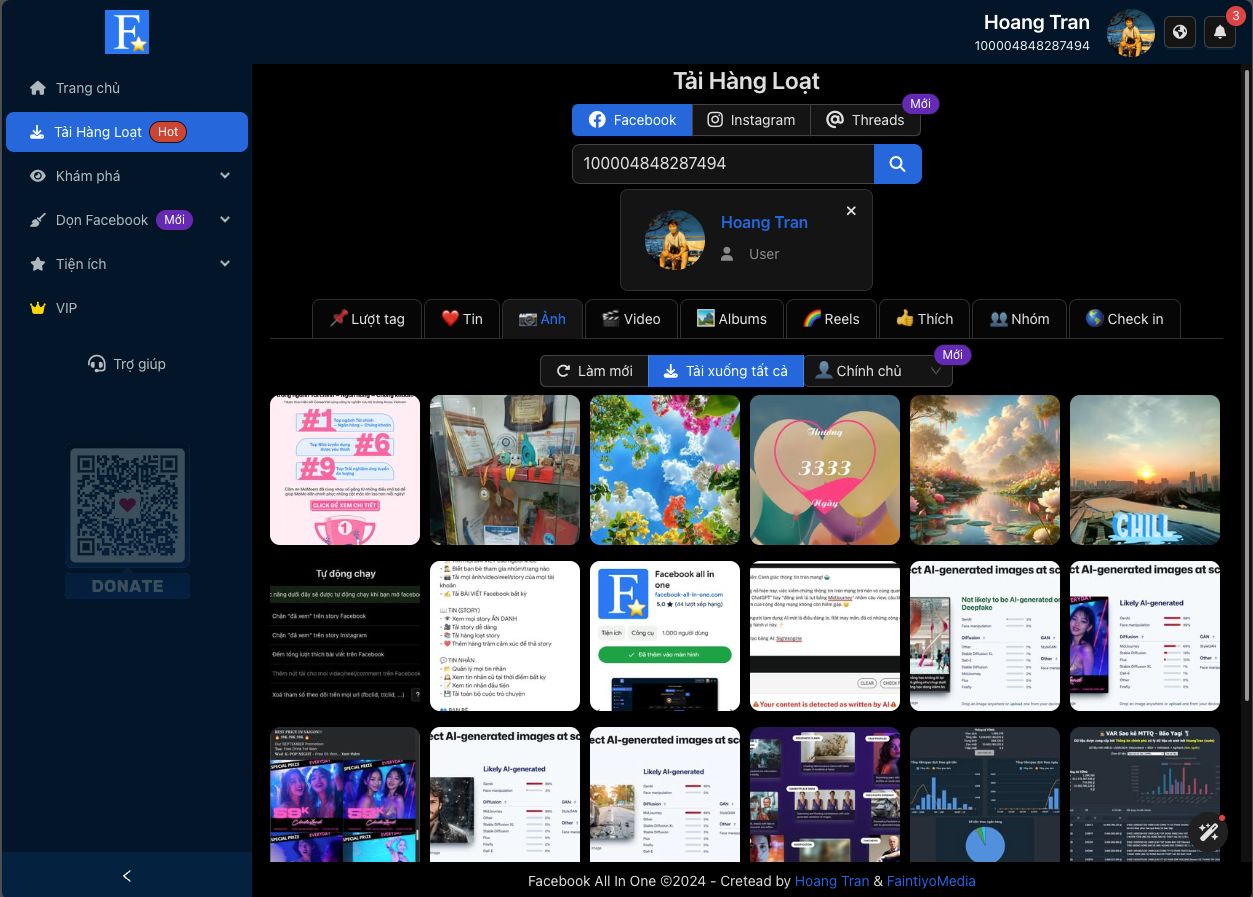Click the search magnifier button
Viewport: 1253px width, 897px height.
(898, 164)
